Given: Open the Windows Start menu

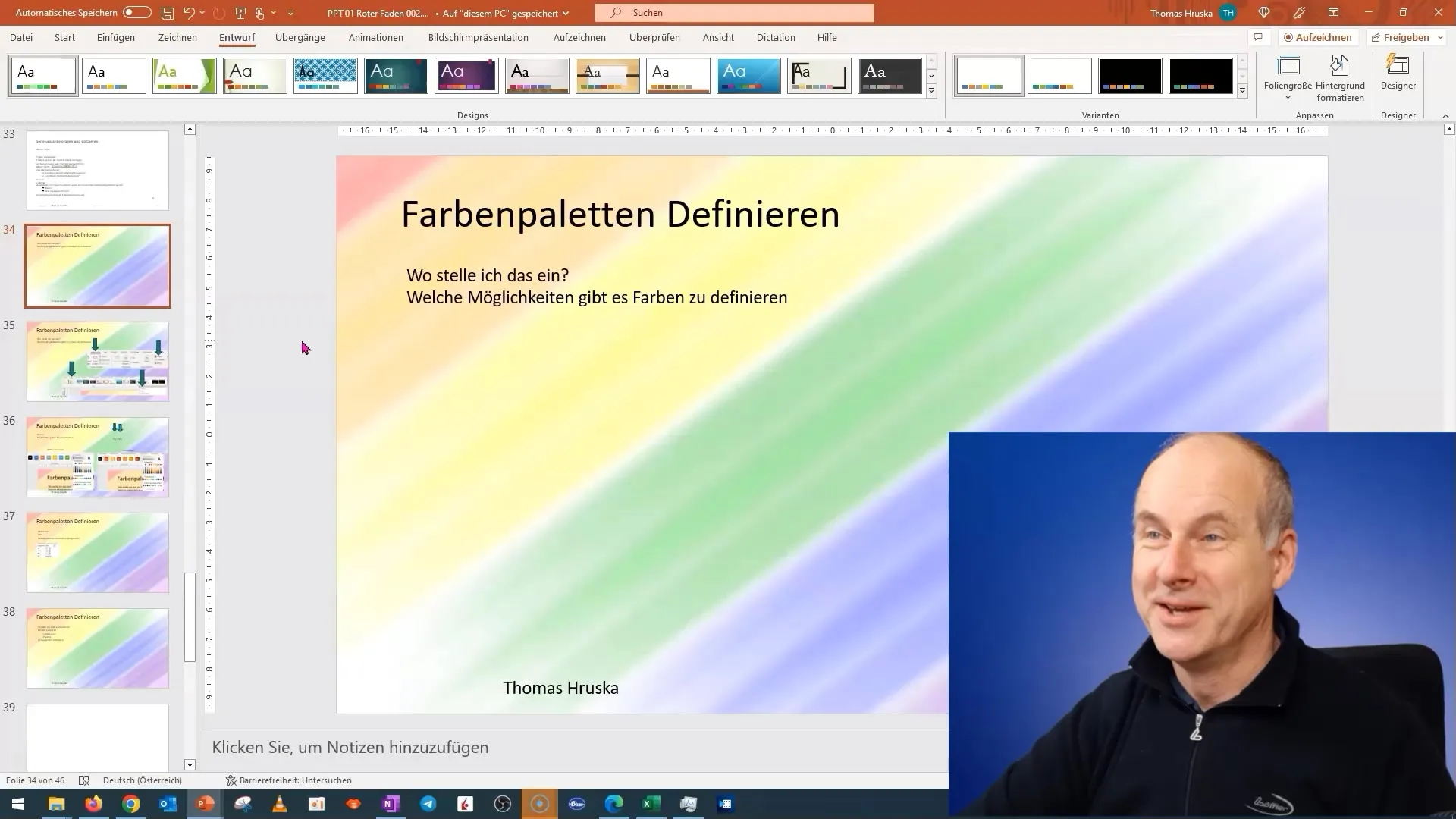Looking at the screenshot, I should 18,804.
